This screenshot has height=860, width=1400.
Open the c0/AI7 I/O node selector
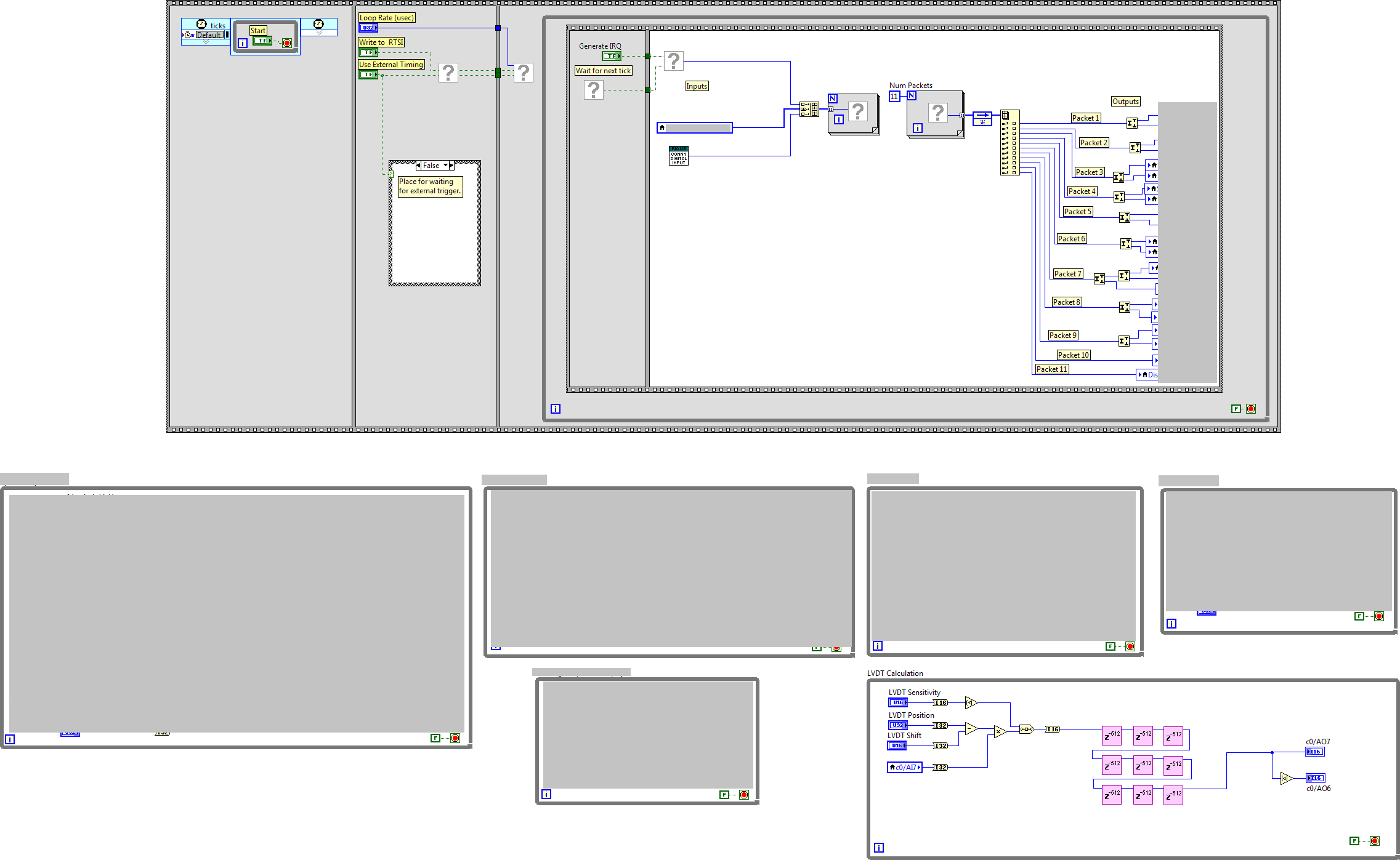(x=905, y=767)
